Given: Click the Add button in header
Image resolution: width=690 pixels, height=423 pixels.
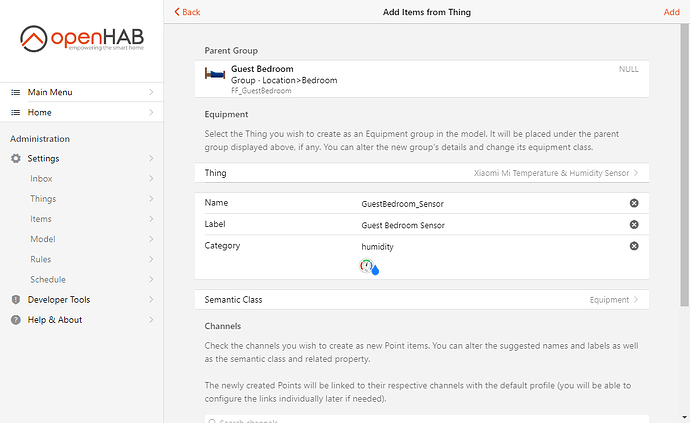Looking at the screenshot, I should pos(671,12).
